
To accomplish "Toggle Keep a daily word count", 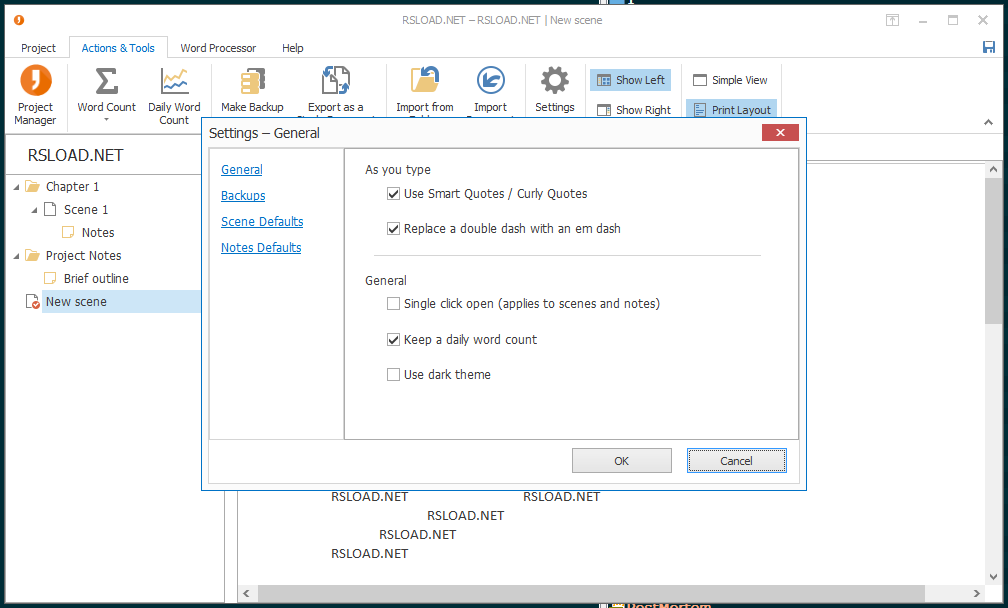I will click(x=393, y=339).
